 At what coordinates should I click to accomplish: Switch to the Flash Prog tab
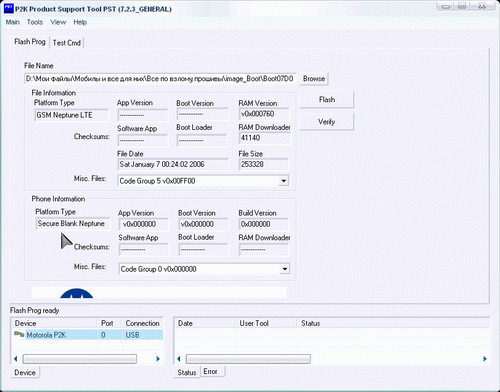pos(30,42)
